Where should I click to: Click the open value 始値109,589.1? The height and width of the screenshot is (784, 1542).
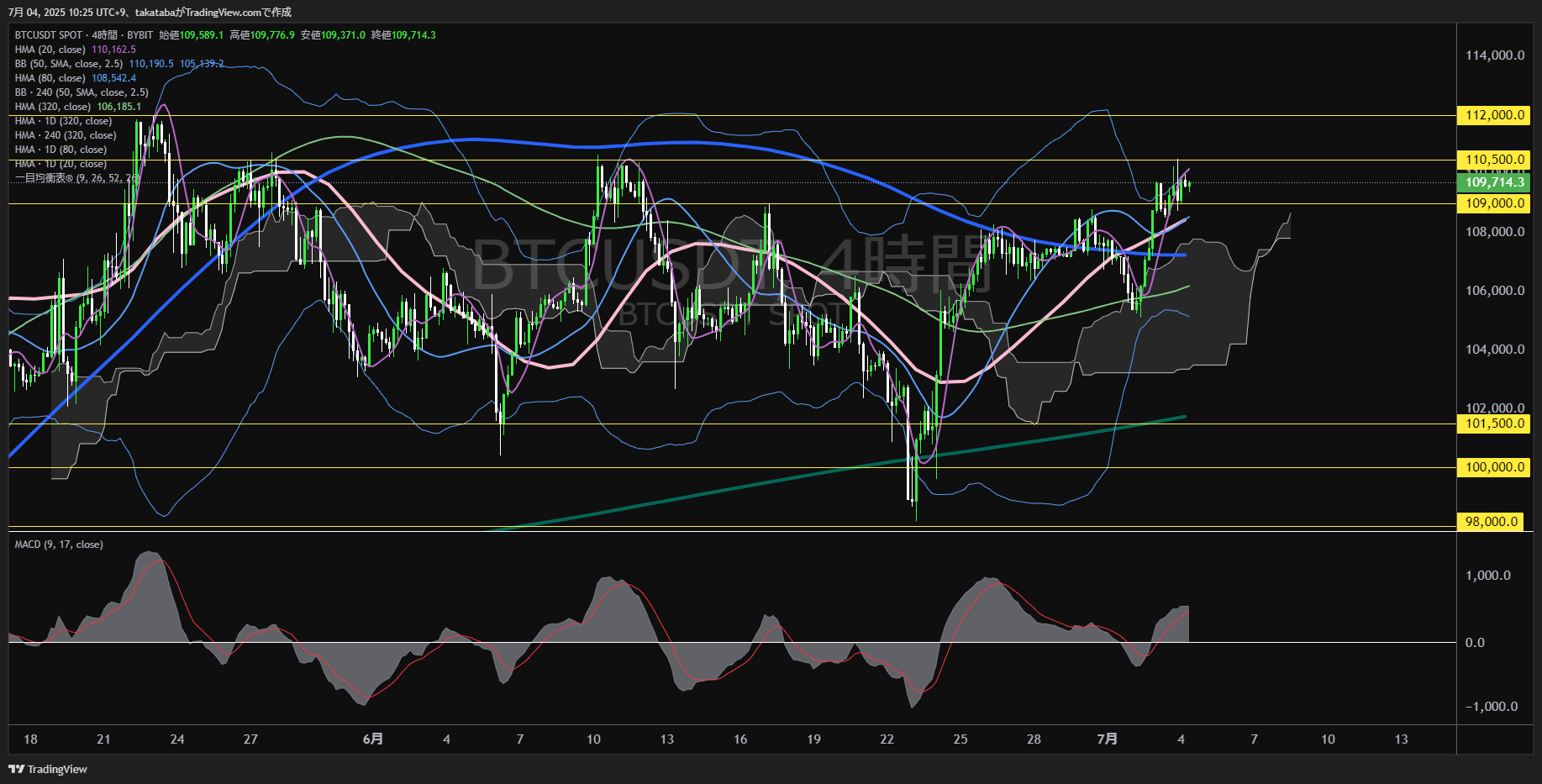click(x=192, y=35)
